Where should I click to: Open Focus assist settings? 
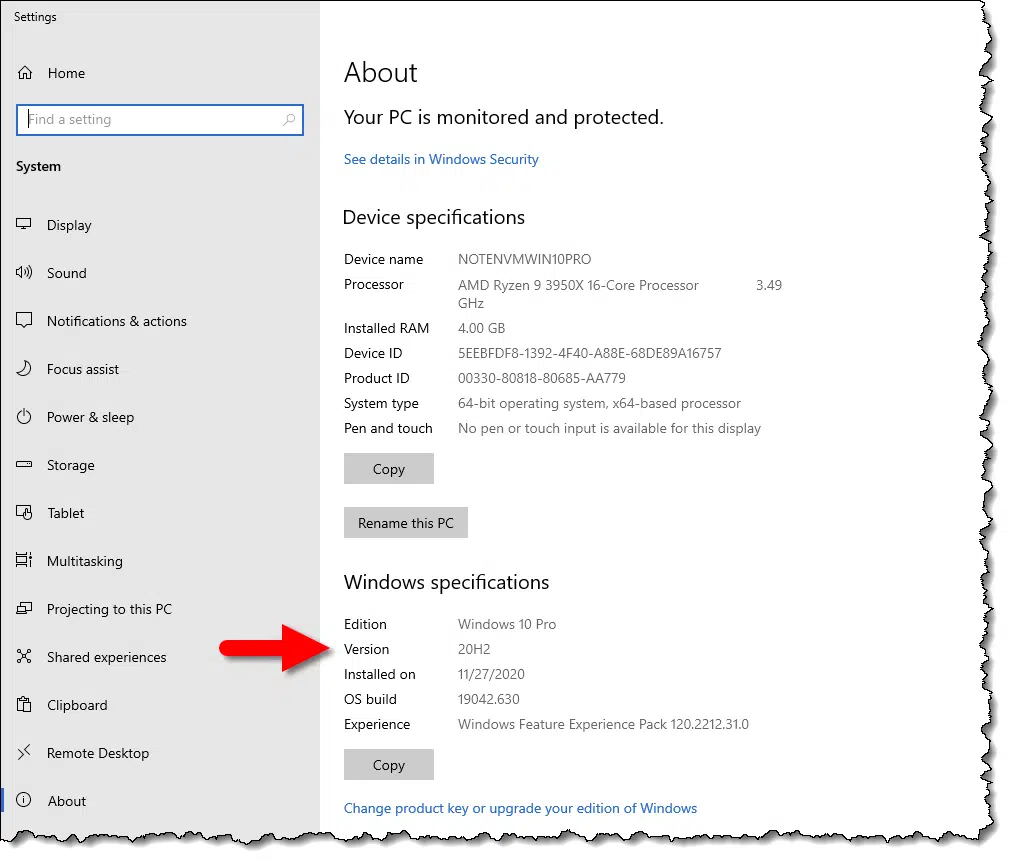point(83,369)
